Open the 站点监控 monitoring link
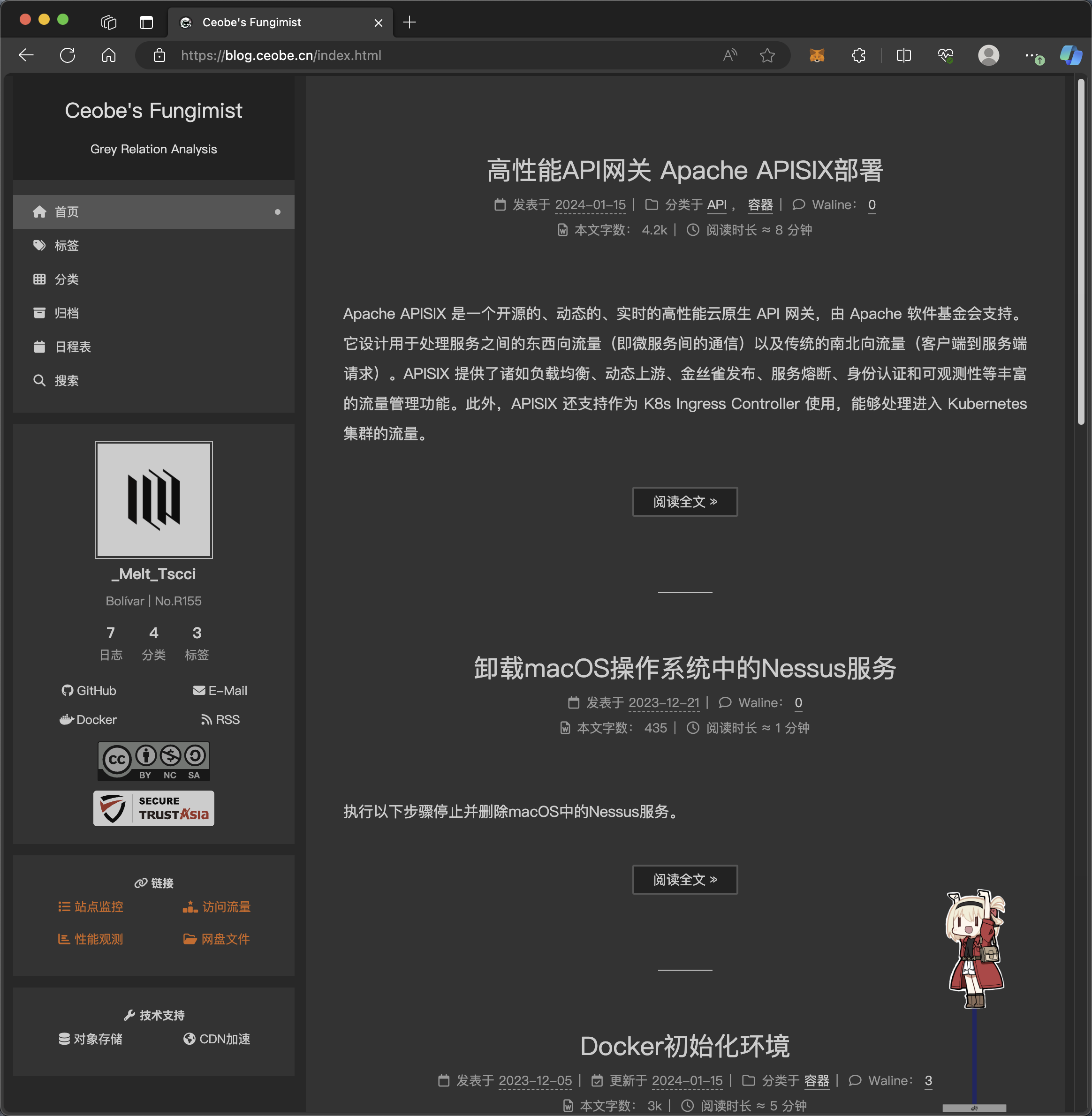Image resolution: width=1092 pixels, height=1116 pixels. [x=90, y=907]
